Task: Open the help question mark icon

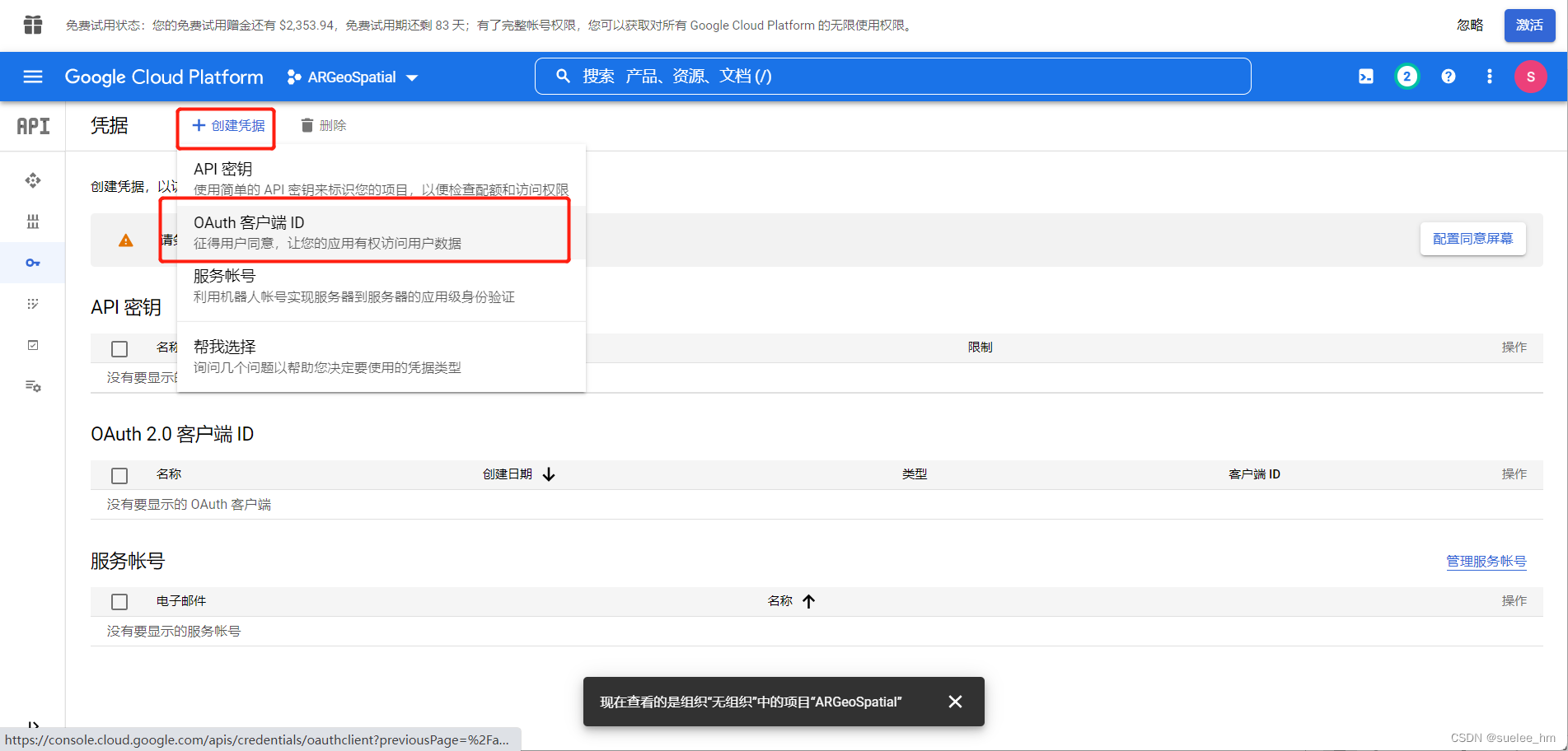Action: pyautogui.click(x=1448, y=77)
